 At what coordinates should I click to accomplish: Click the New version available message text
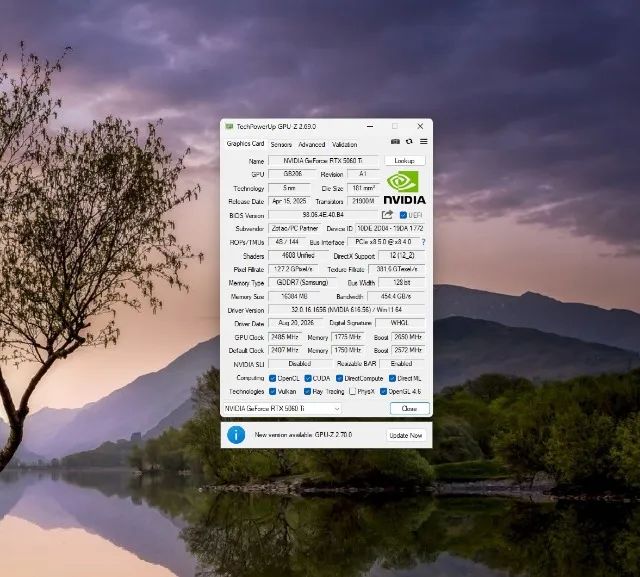[303, 435]
